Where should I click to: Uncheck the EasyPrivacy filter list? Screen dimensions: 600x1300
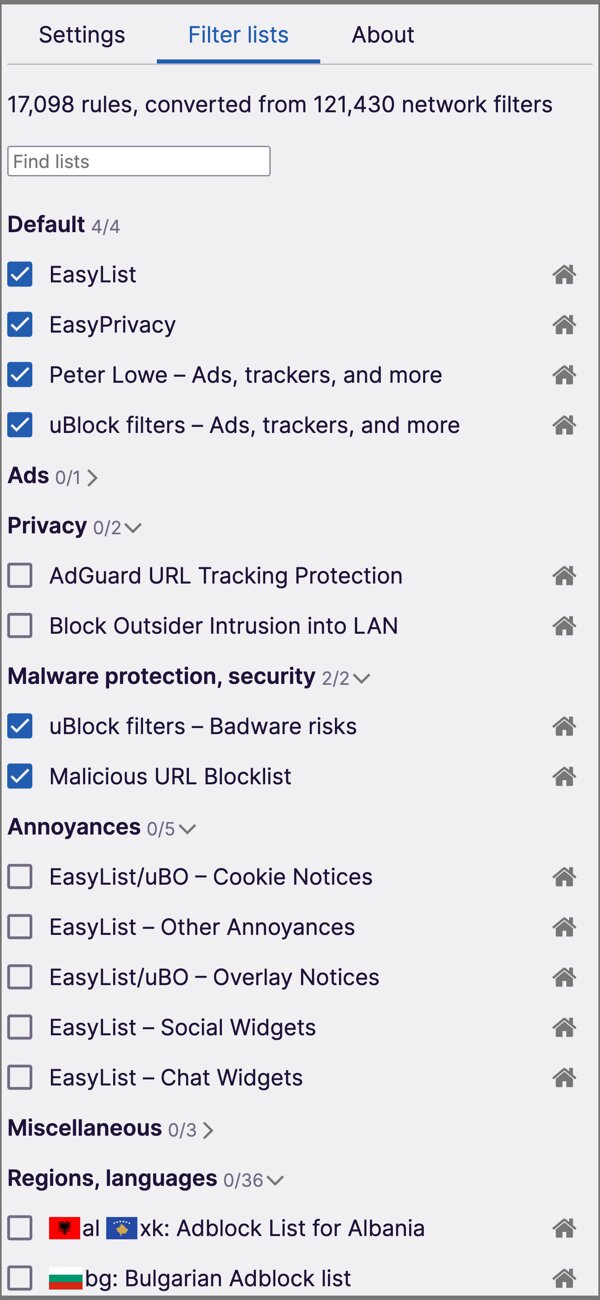pyautogui.click(x=20, y=325)
